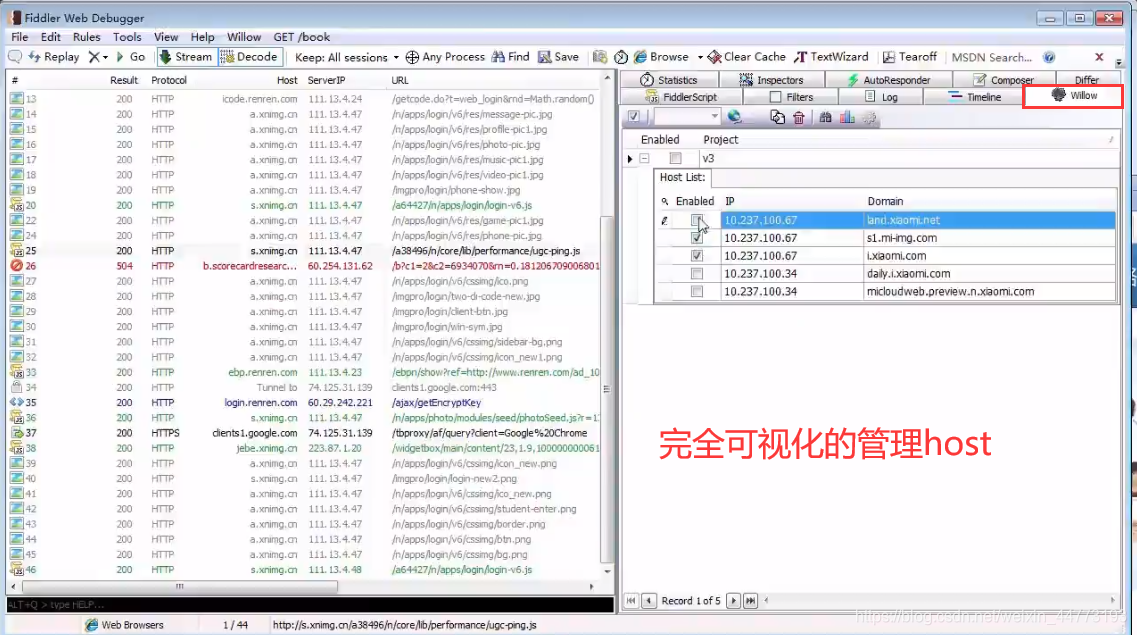
Task: Switch to the AutoResponder tab
Action: [x=888, y=80]
